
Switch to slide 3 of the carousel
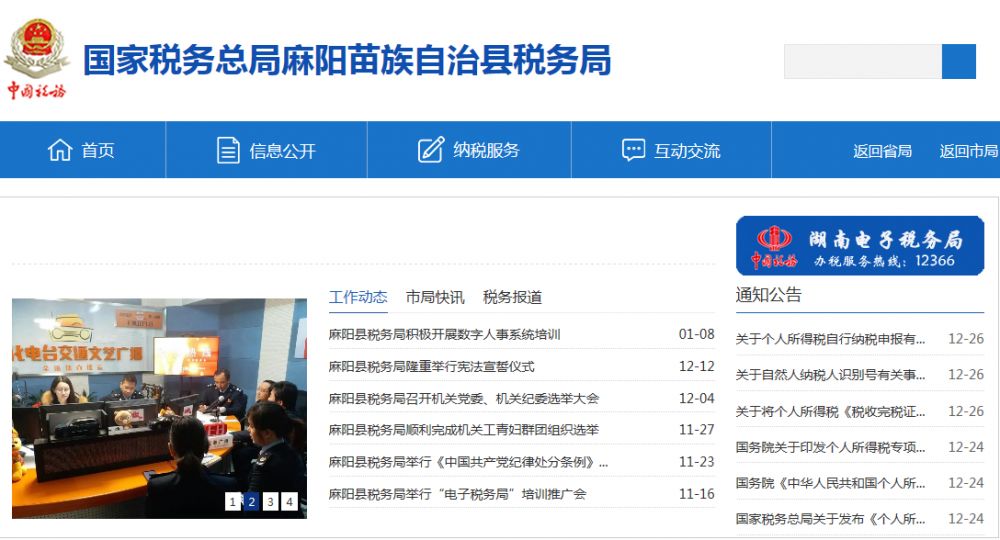click(270, 502)
